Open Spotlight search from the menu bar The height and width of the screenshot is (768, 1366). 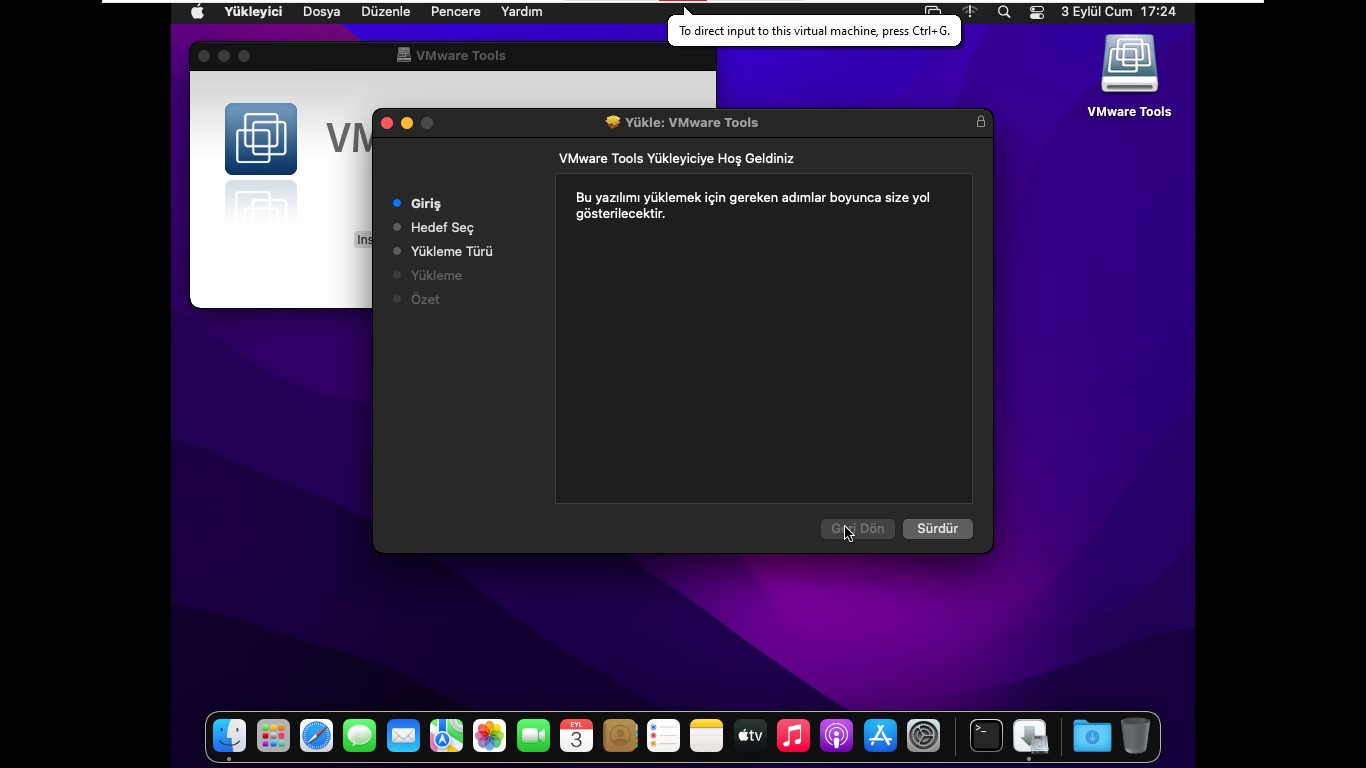[1004, 12]
